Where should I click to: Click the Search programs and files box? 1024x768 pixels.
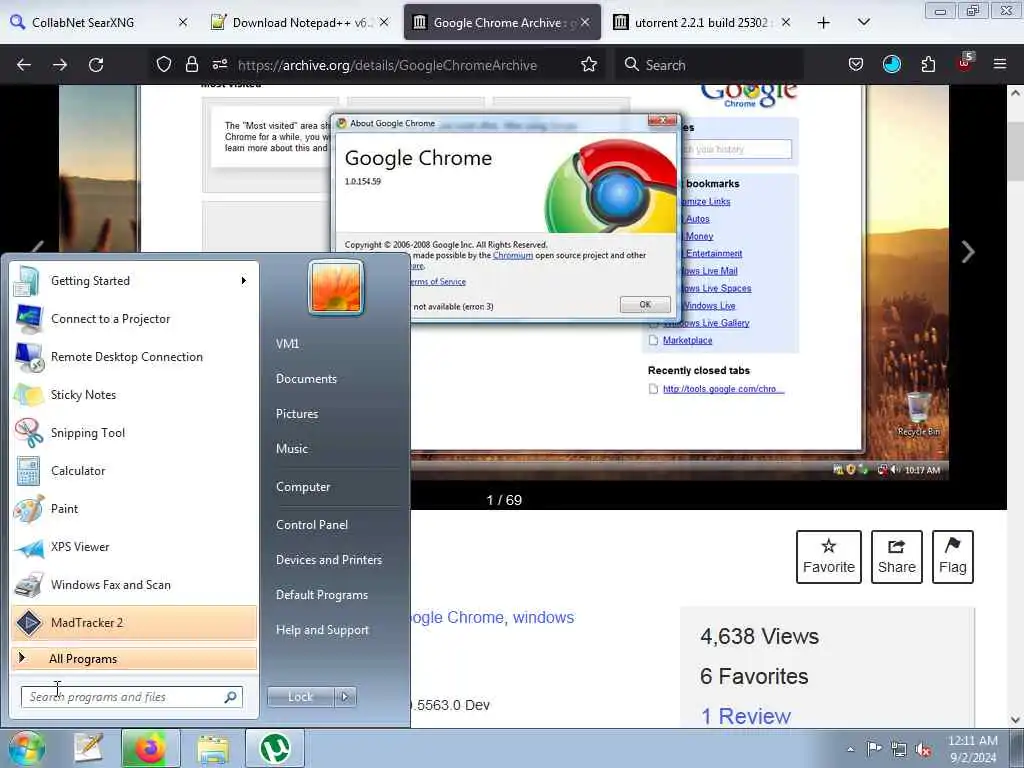coord(131,697)
